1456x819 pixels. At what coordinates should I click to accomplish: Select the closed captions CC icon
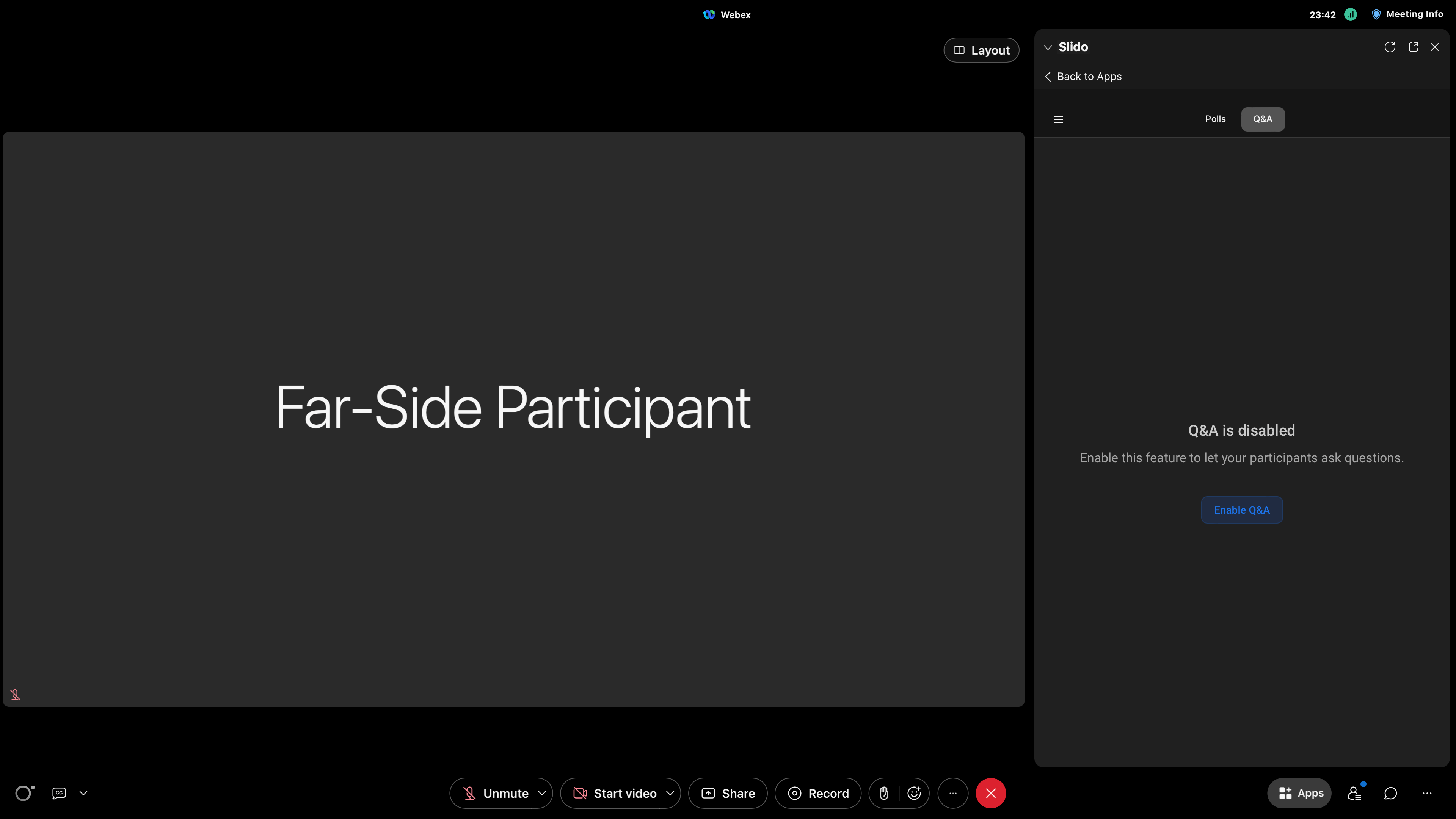pos(58,793)
